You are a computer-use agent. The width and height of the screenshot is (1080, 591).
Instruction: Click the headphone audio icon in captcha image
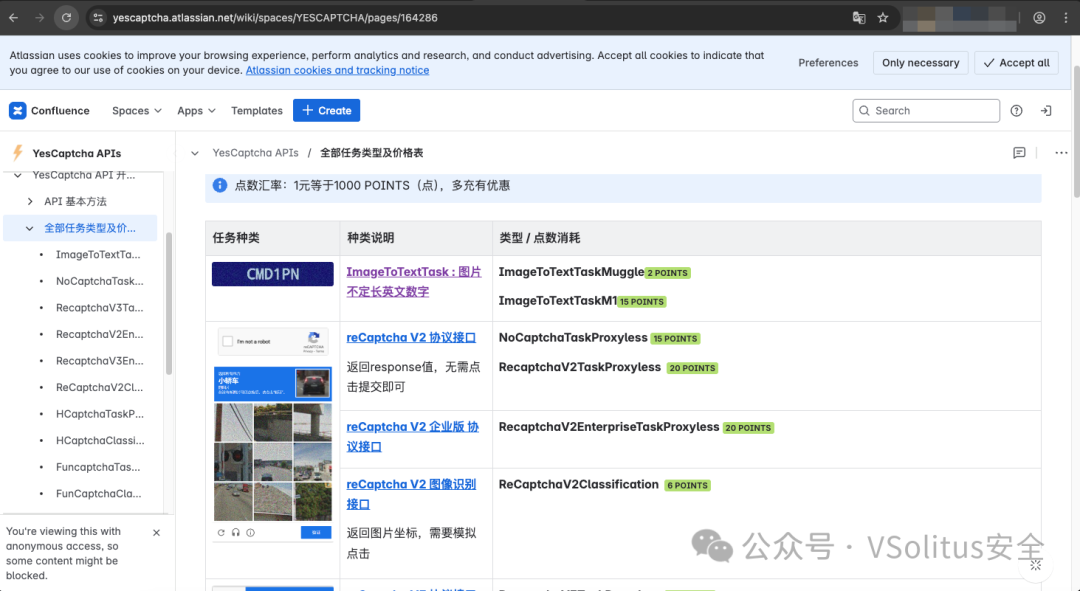pos(236,532)
